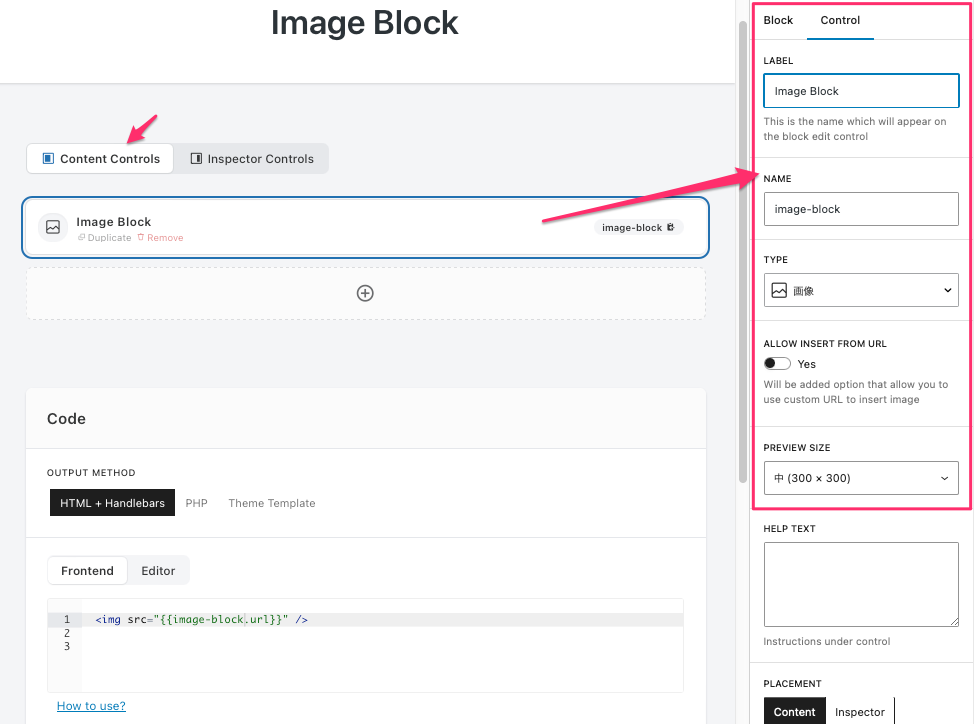
Task: Click the copy icon beside the image-block badge
Action: point(671,227)
